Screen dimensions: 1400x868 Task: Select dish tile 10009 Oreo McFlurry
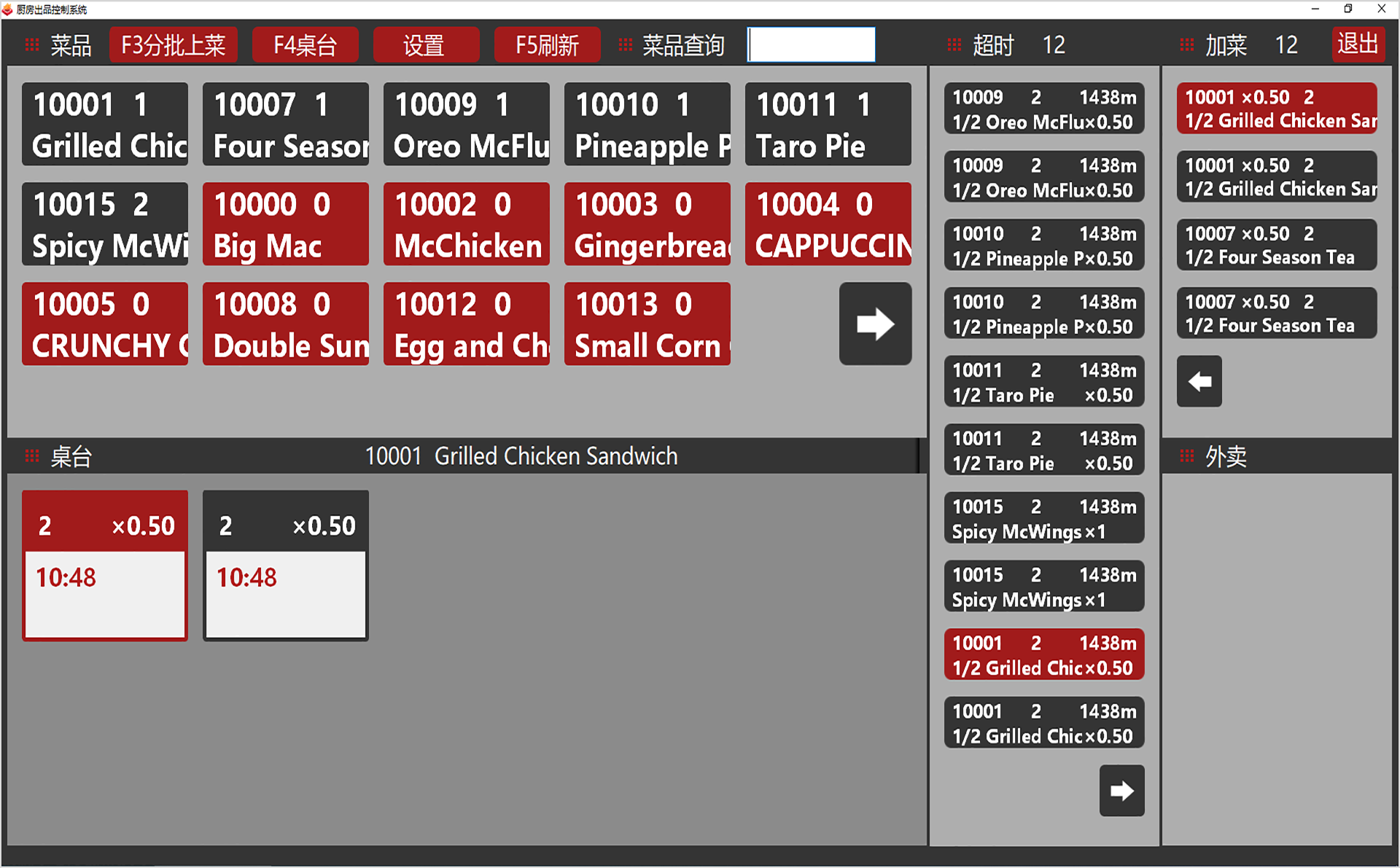coord(467,124)
